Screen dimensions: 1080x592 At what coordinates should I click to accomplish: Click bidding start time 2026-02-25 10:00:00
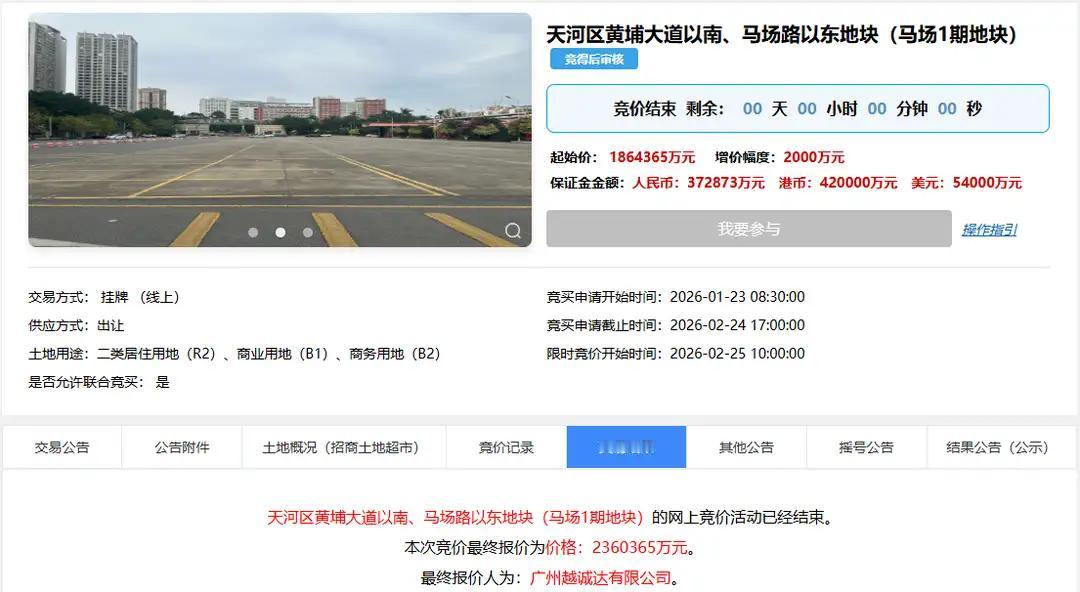[737, 354]
